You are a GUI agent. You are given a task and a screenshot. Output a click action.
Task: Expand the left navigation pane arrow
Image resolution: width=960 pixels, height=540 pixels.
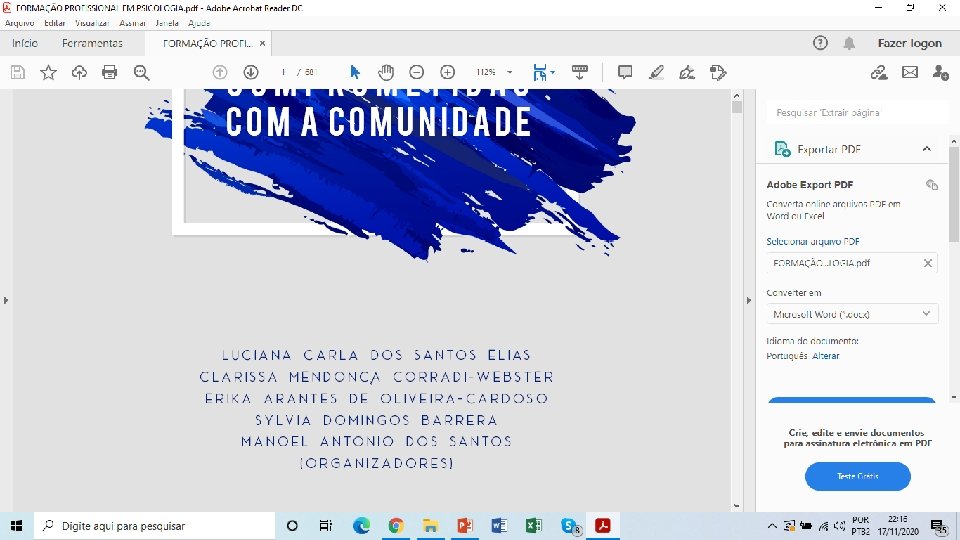[x=6, y=301]
